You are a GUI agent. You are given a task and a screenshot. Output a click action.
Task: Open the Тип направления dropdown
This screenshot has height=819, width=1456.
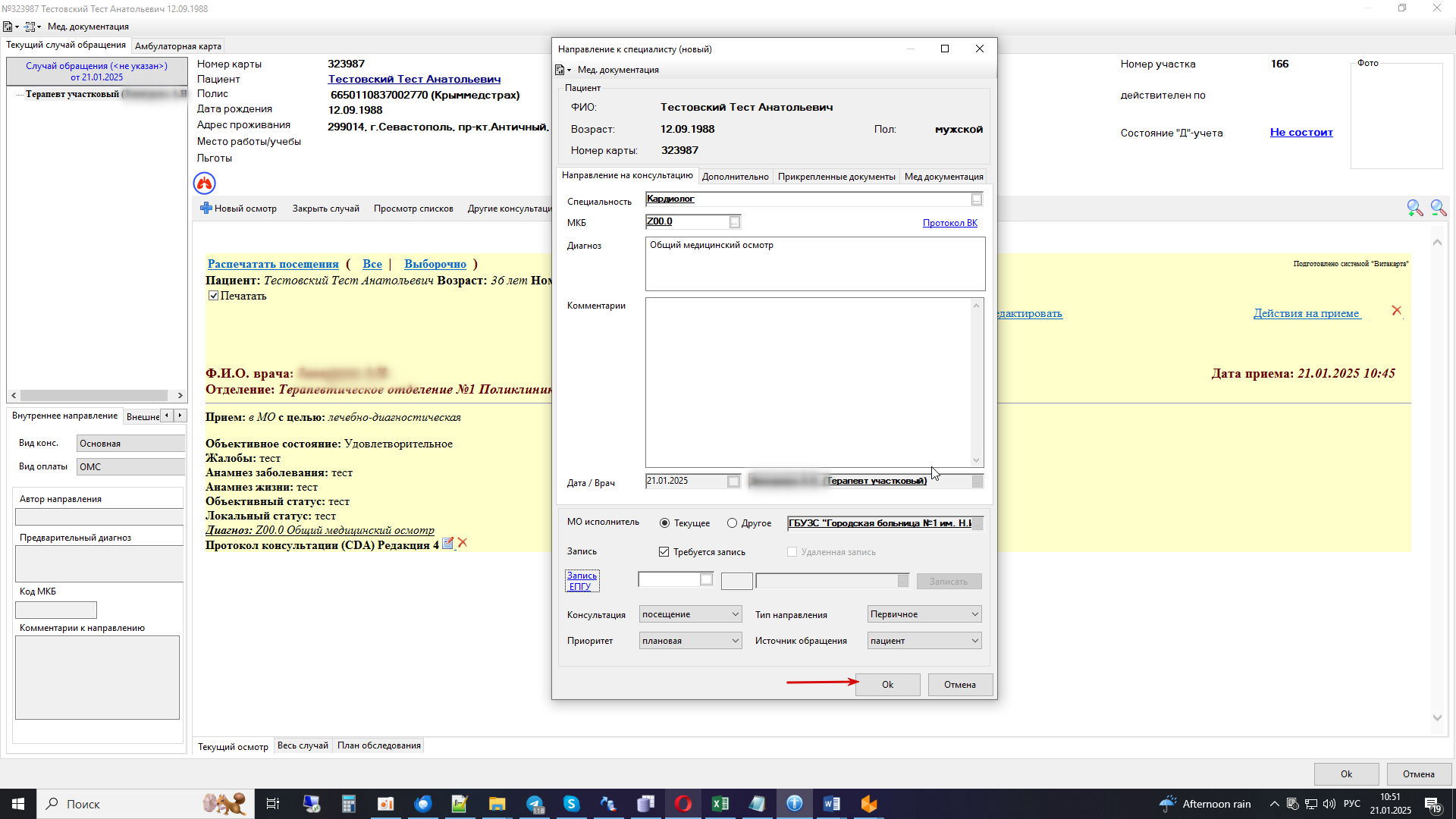click(924, 614)
